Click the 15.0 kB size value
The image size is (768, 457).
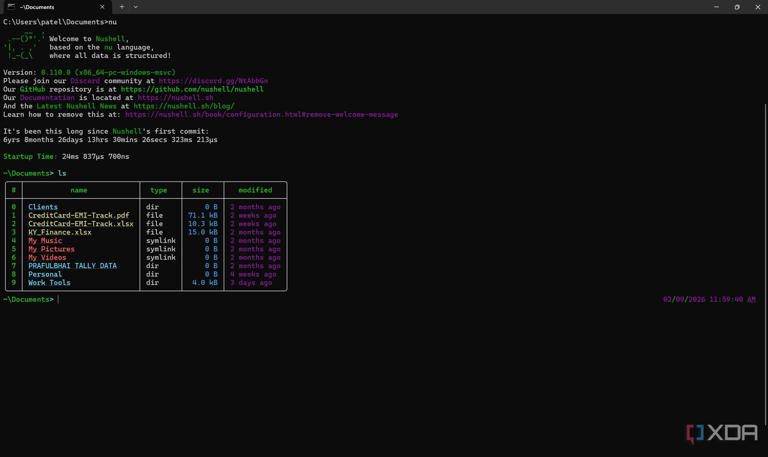pos(203,232)
